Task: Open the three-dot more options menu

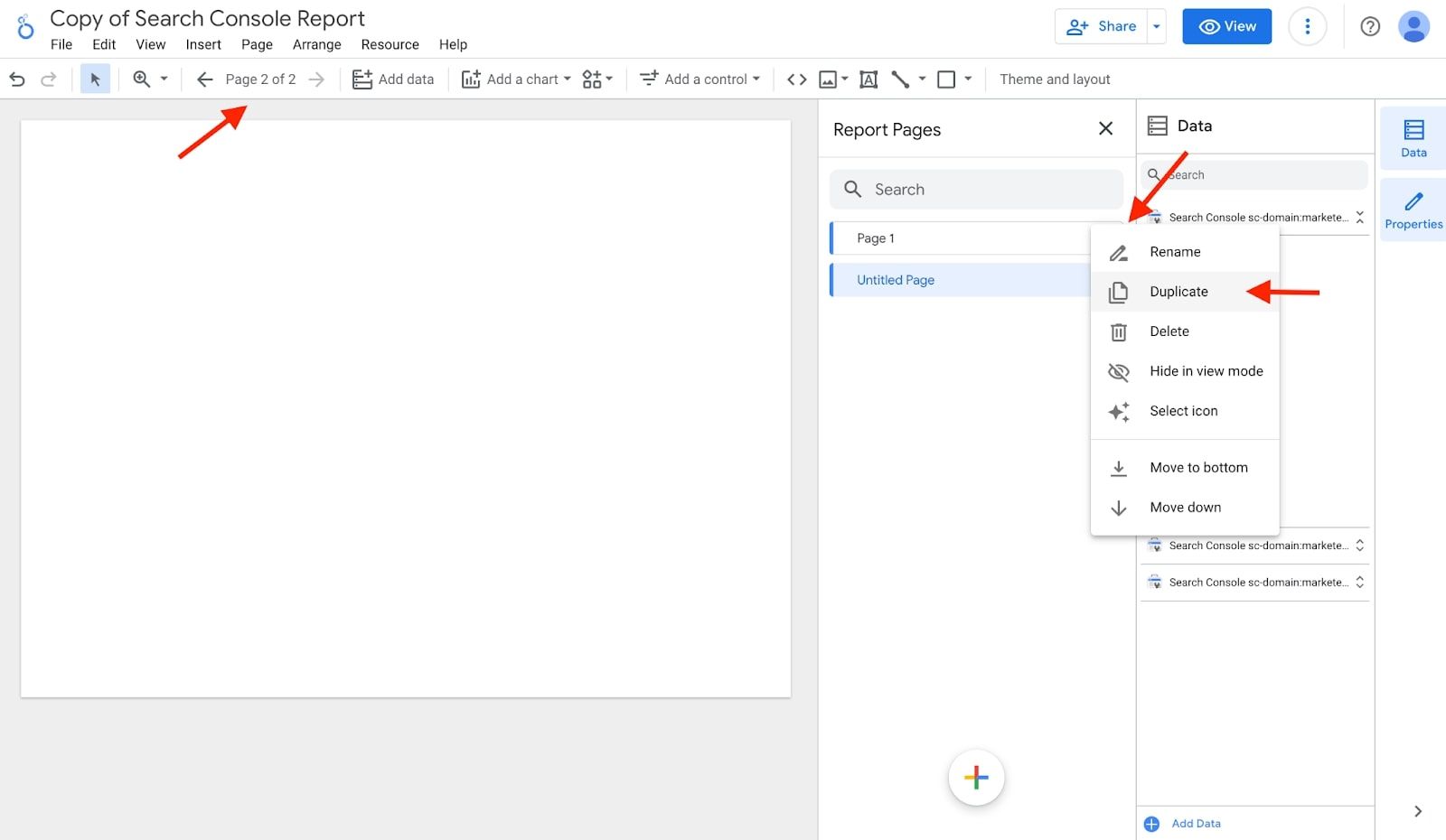Action: tap(1307, 27)
